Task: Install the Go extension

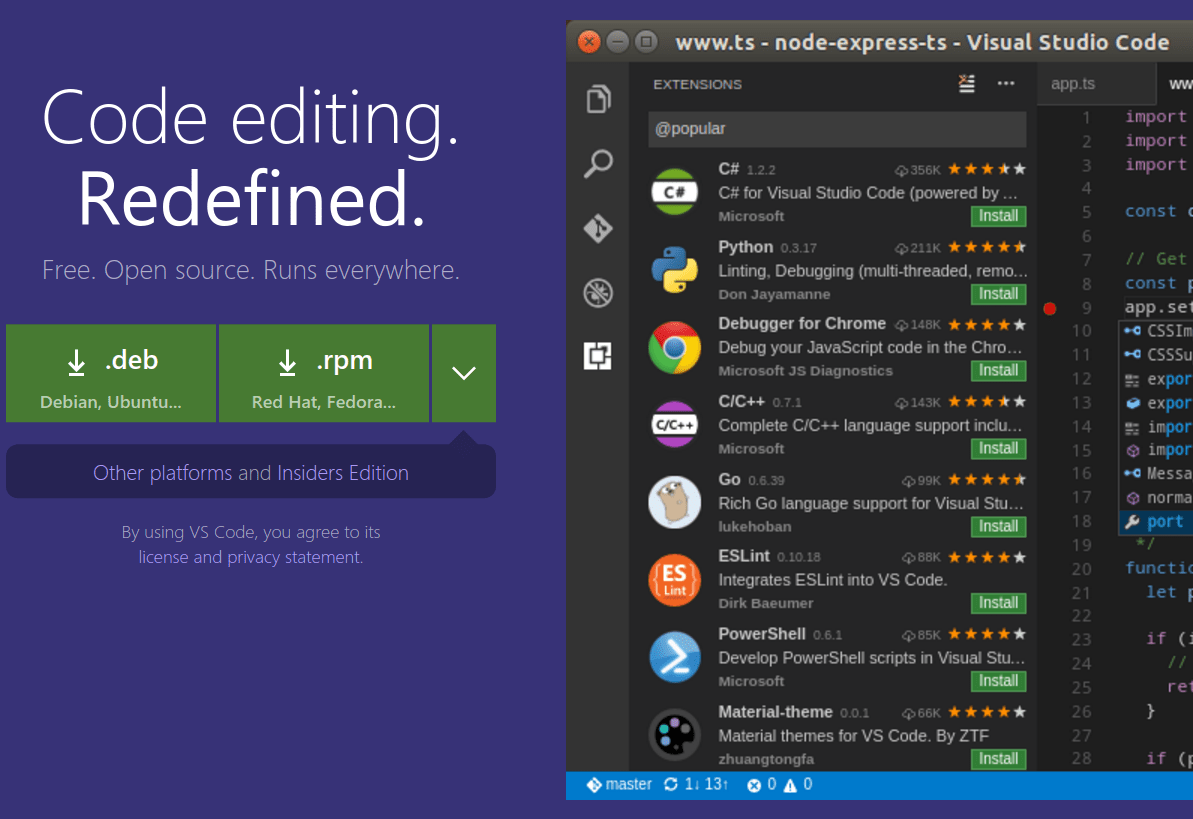Action: (x=998, y=526)
